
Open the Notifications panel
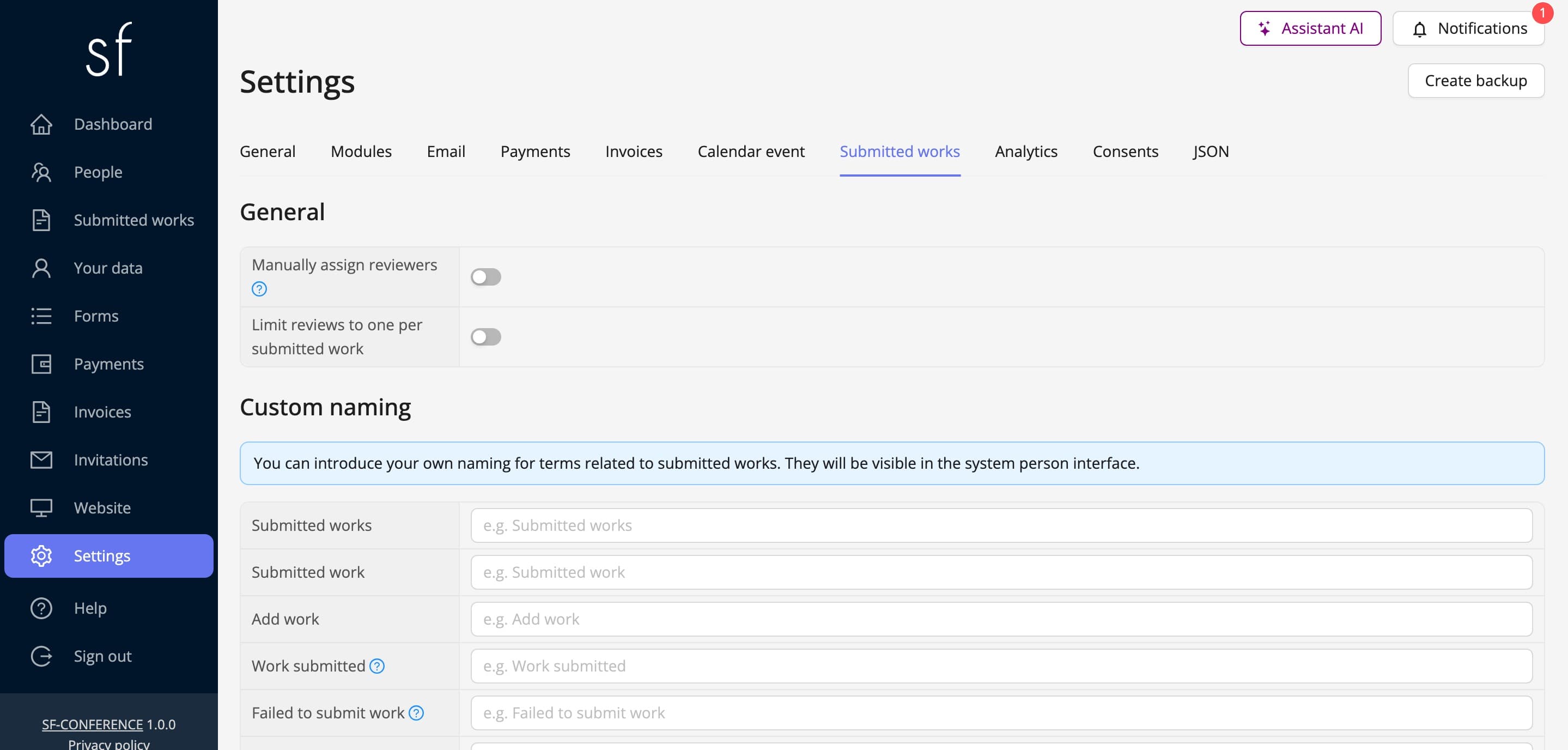pyautogui.click(x=1468, y=28)
